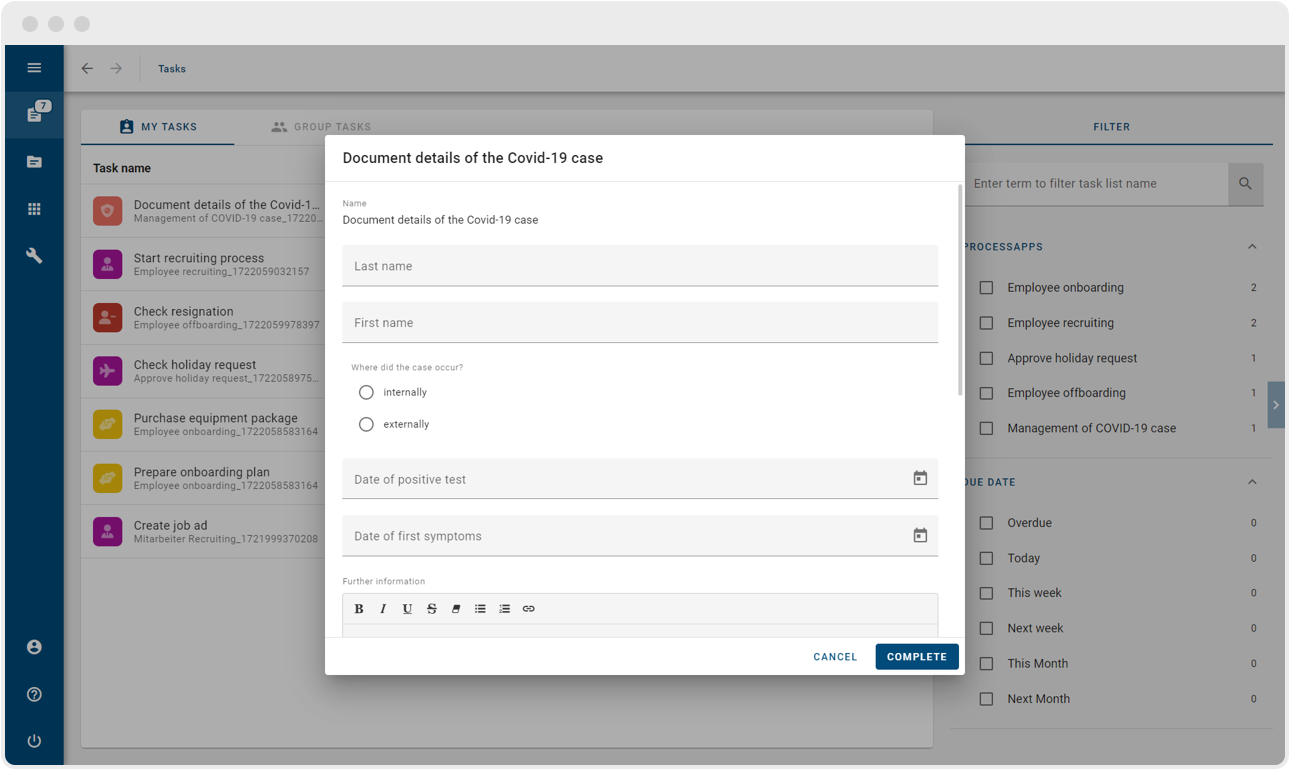This screenshot has height=770, width=1290.
Task: Switch to the My Tasks tab
Action: point(158,127)
